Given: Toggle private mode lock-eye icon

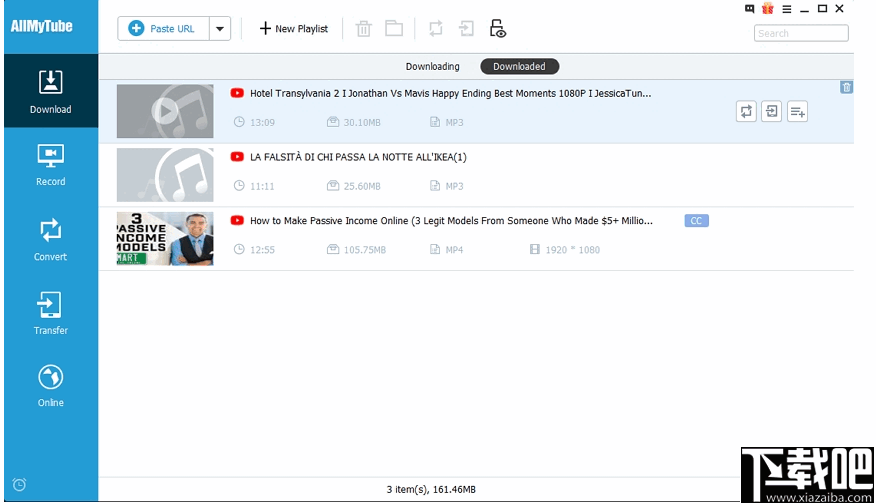Looking at the screenshot, I should point(497,28).
